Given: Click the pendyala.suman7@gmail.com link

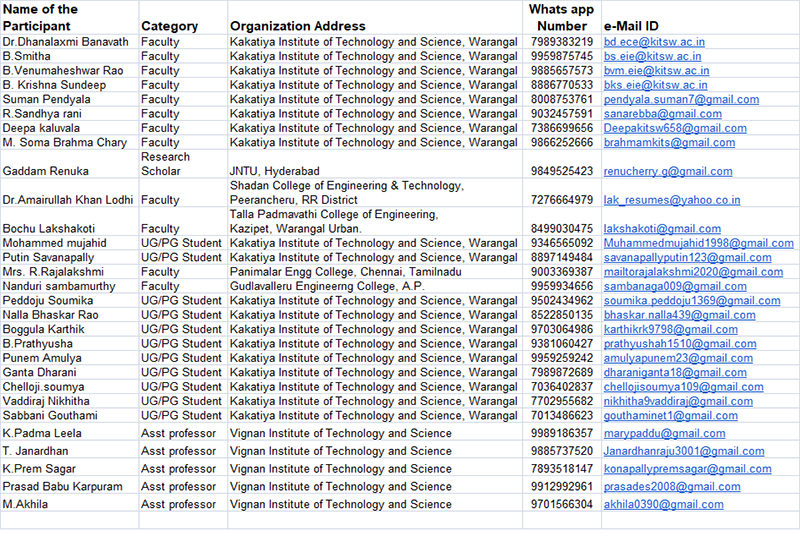Looking at the screenshot, I should coord(681,100).
